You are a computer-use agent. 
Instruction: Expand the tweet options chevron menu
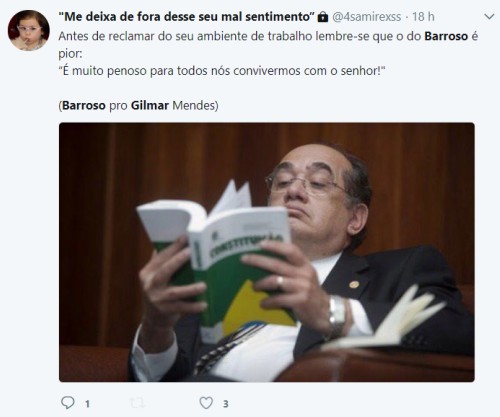click(489, 17)
